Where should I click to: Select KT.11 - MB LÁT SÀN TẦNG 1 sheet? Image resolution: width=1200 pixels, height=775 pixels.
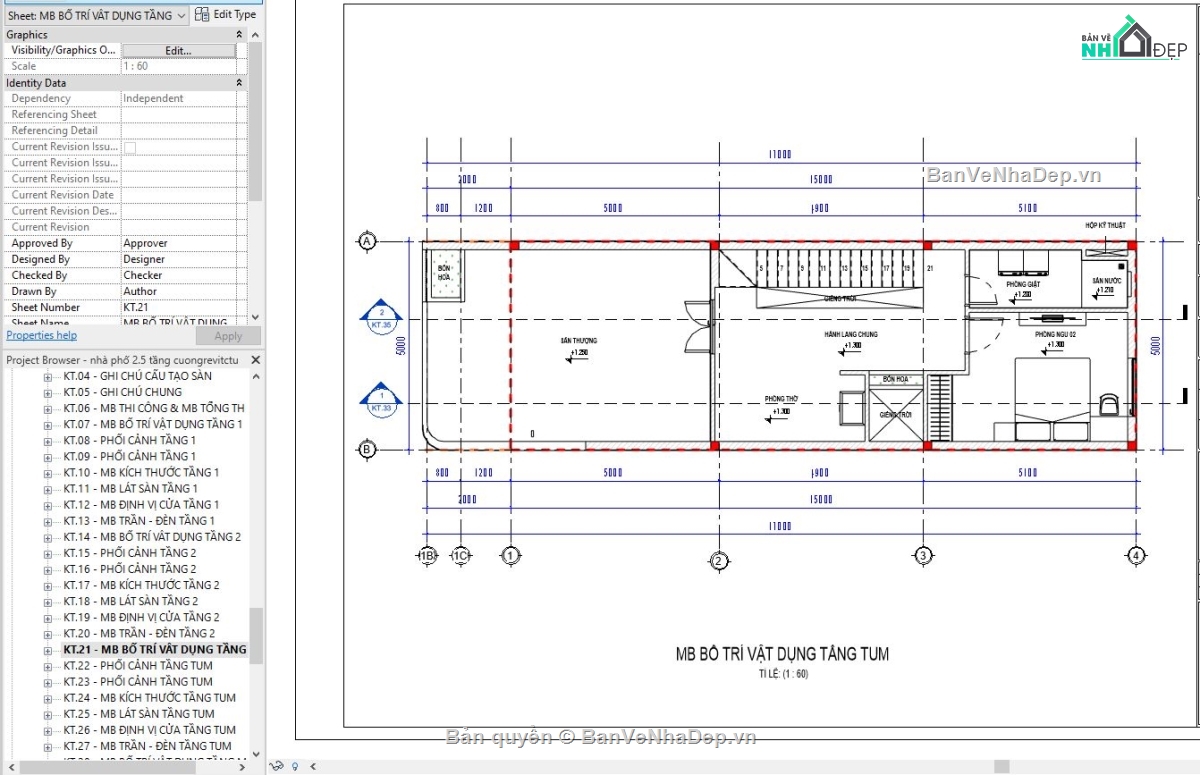pos(130,488)
